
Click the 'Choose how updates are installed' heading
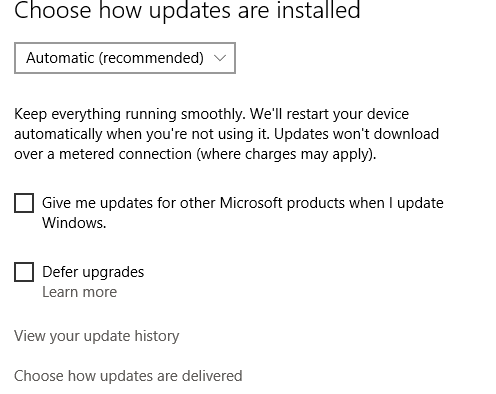pyautogui.click(x=187, y=10)
